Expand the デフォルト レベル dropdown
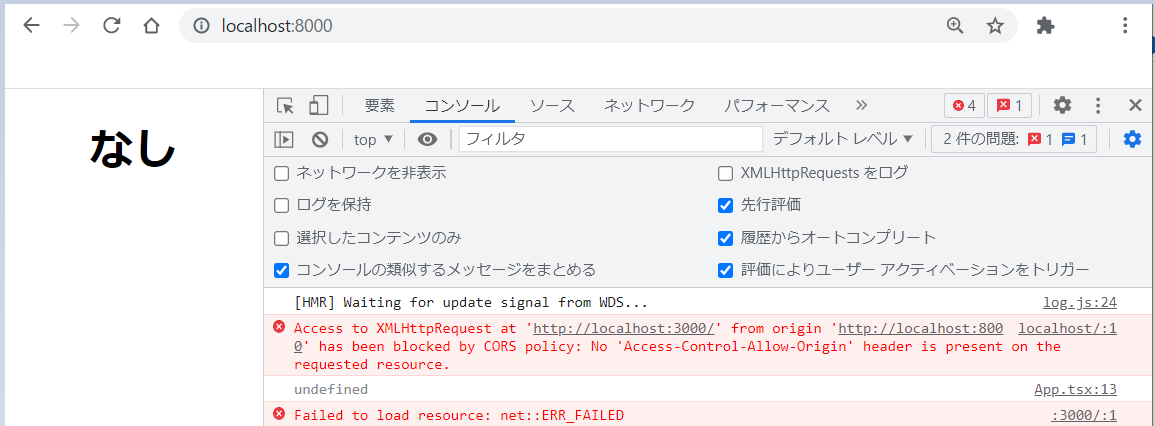 [x=843, y=139]
